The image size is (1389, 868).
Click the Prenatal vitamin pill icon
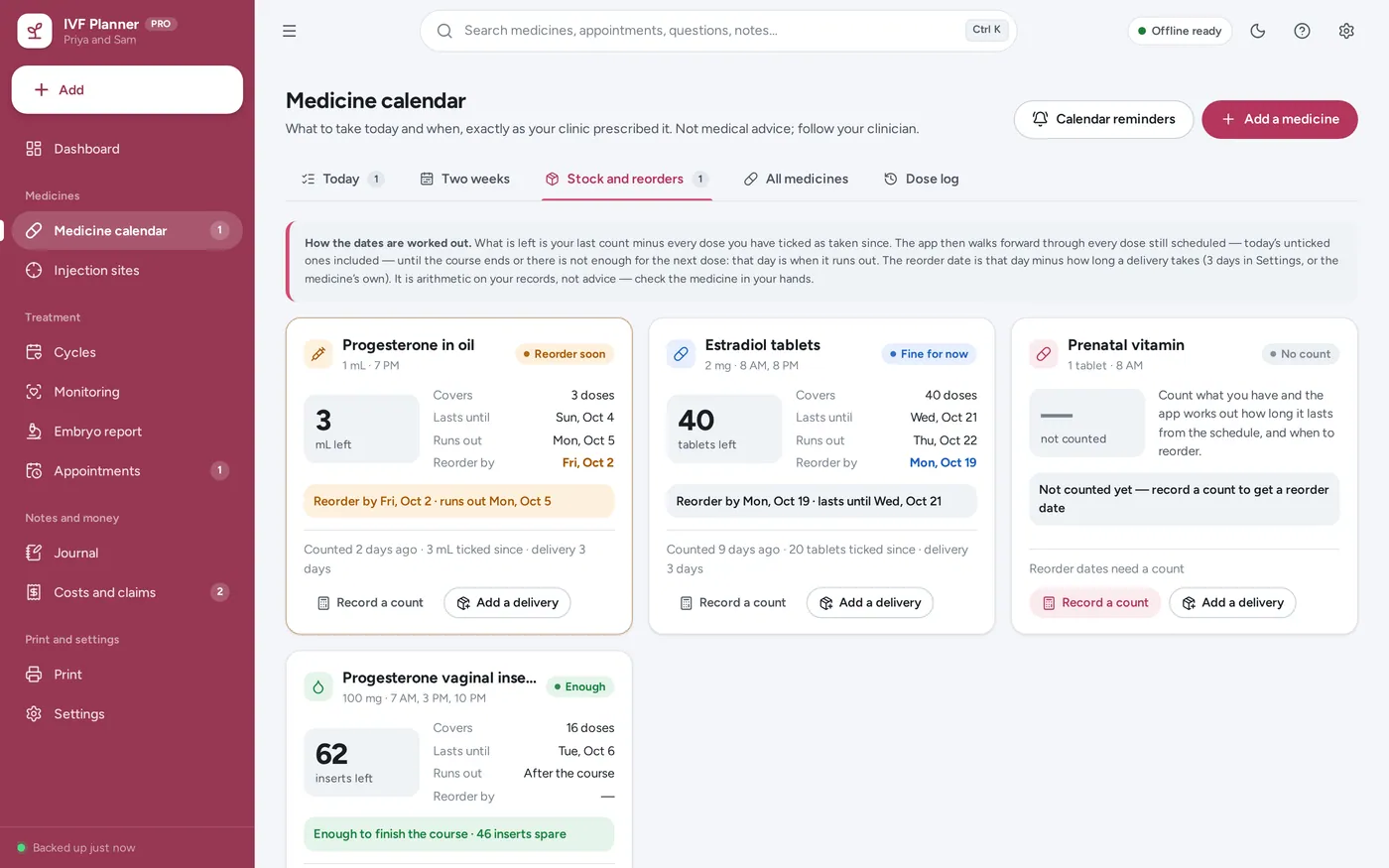[1044, 354]
